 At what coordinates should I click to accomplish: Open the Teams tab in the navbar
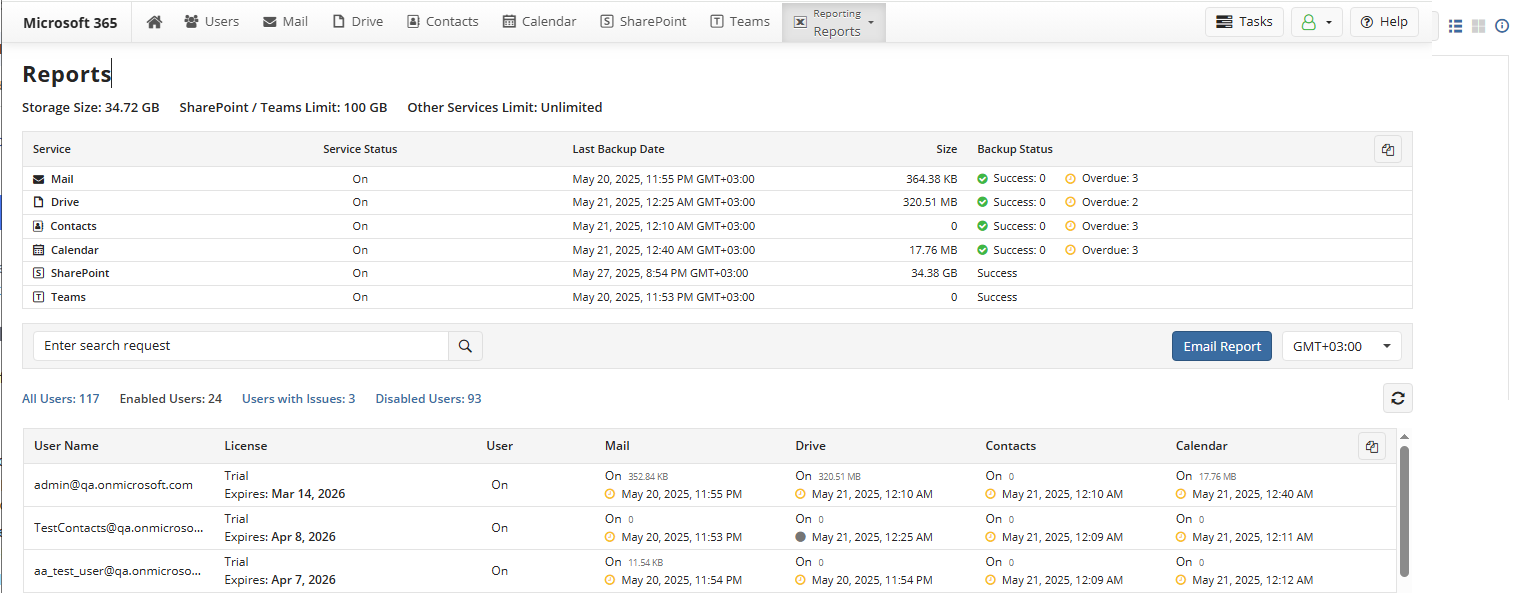click(x=740, y=21)
